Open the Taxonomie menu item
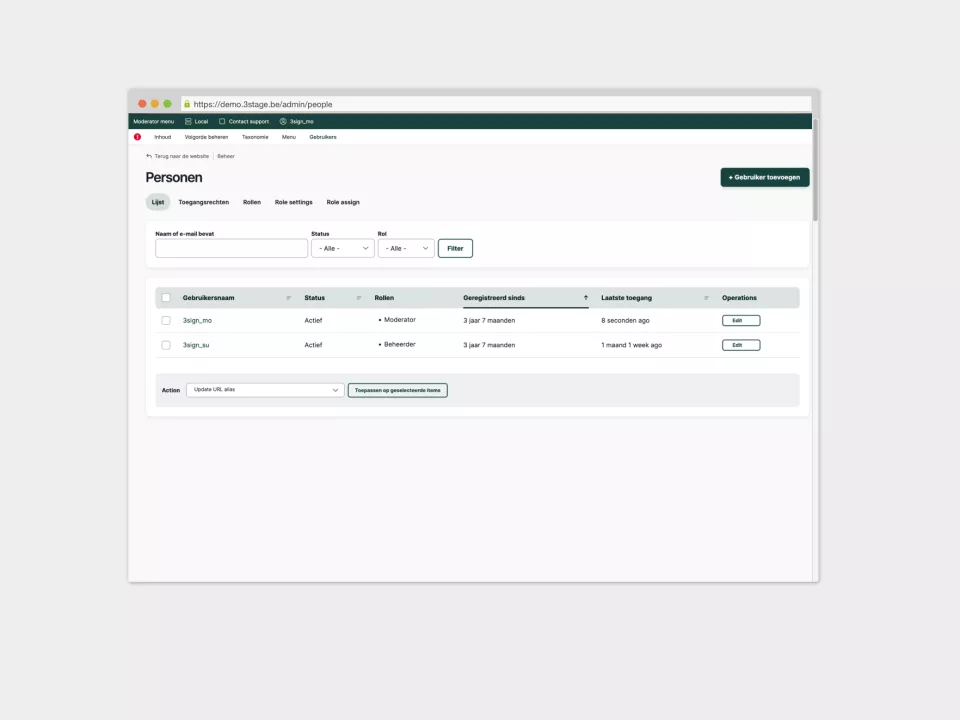The image size is (960, 720). pos(255,137)
